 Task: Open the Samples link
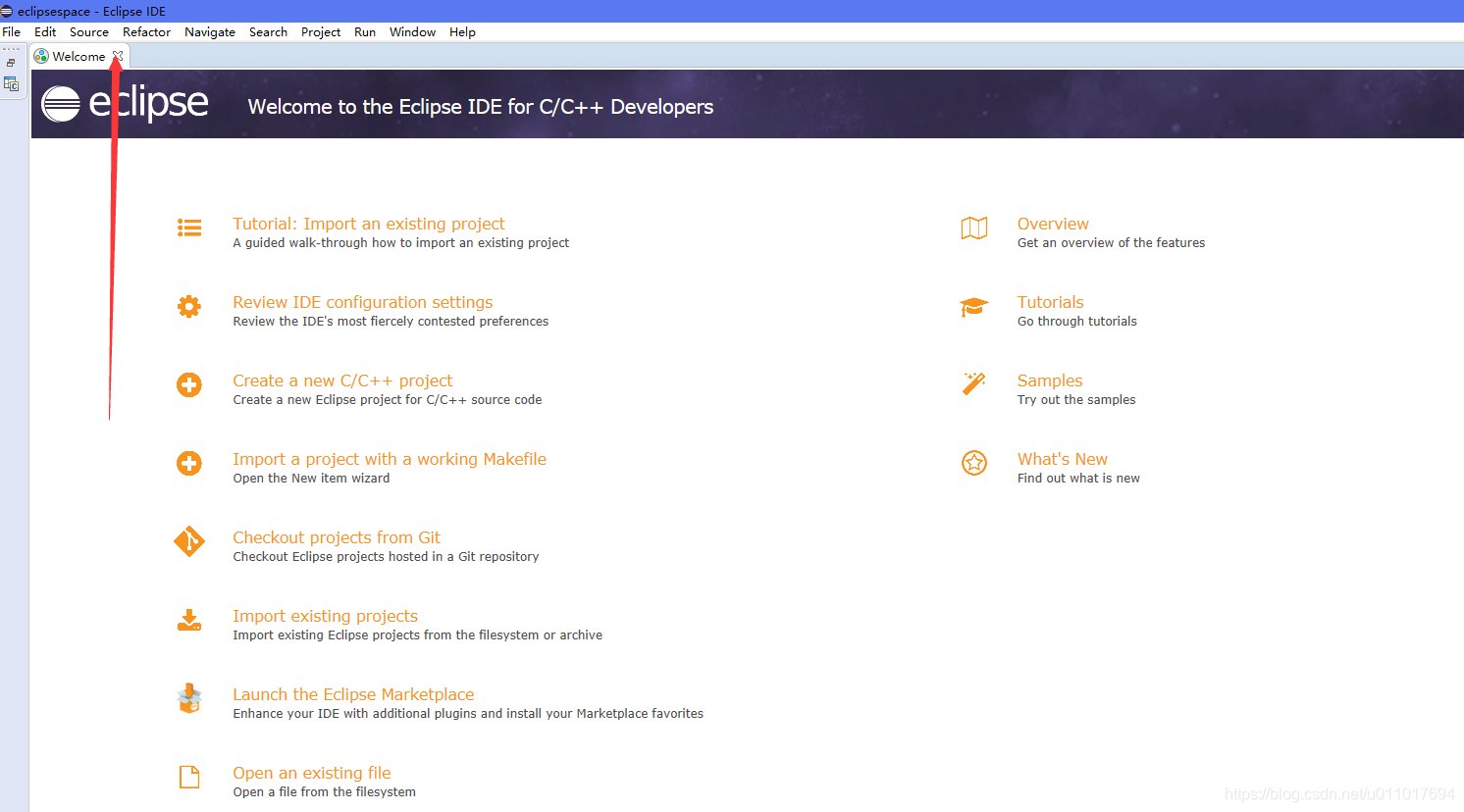point(1050,381)
